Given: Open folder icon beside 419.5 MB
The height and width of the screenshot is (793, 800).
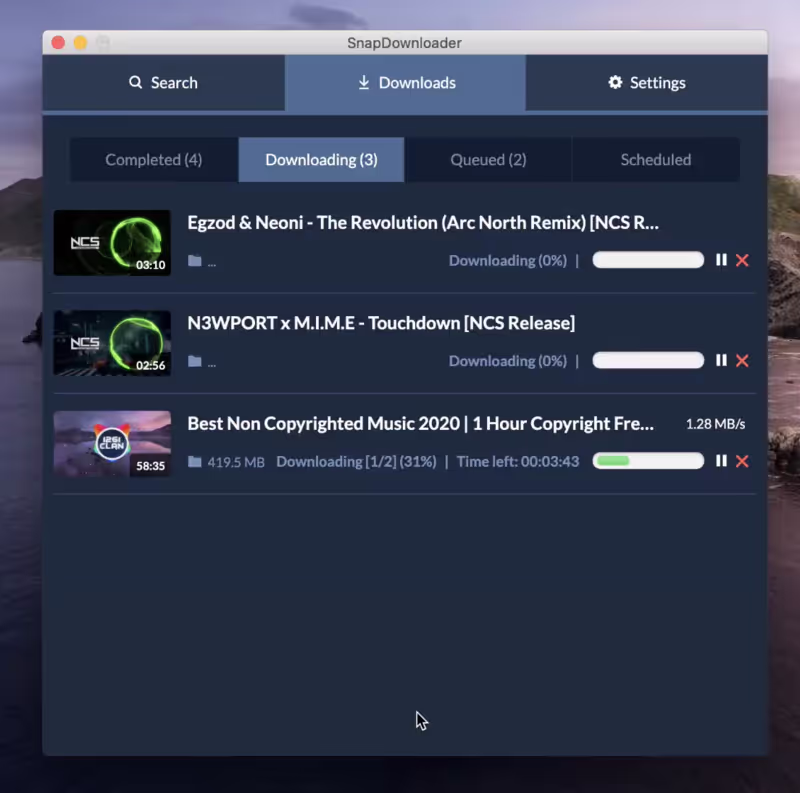Looking at the screenshot, I should (x=194, y=462).
